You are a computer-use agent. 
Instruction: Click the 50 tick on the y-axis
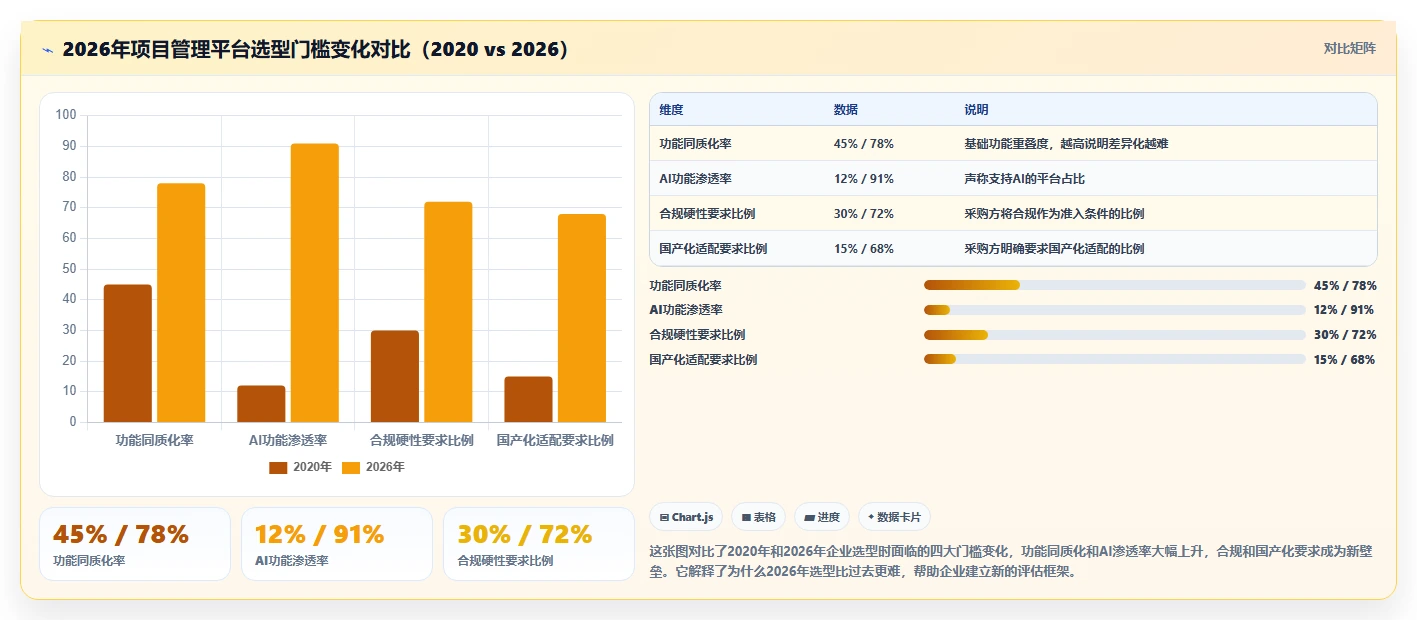[69, 268]
